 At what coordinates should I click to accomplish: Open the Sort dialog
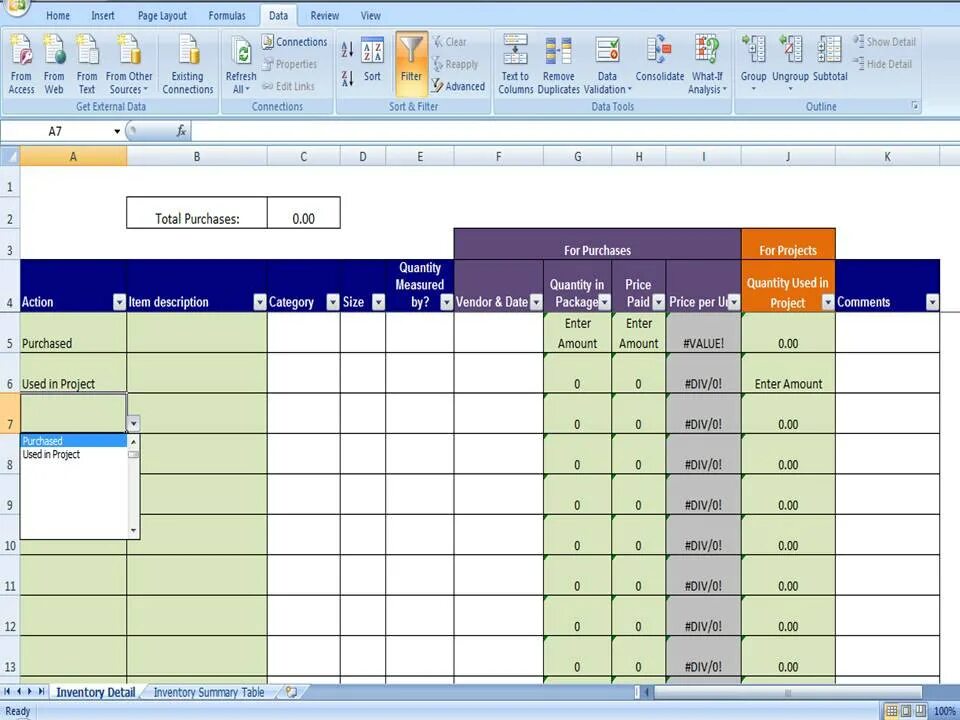coord(372,59)
